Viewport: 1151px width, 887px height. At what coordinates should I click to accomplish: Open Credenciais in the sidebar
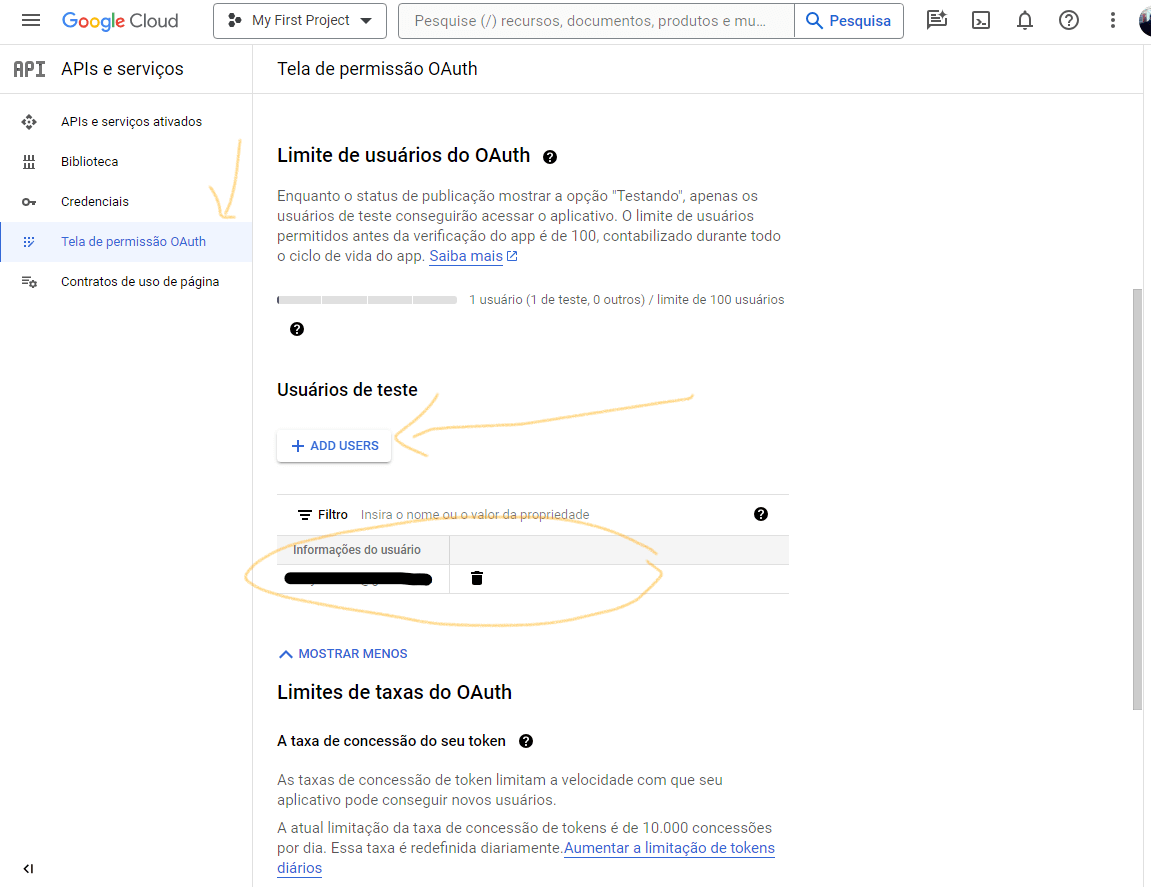click(x=94, y=202)
